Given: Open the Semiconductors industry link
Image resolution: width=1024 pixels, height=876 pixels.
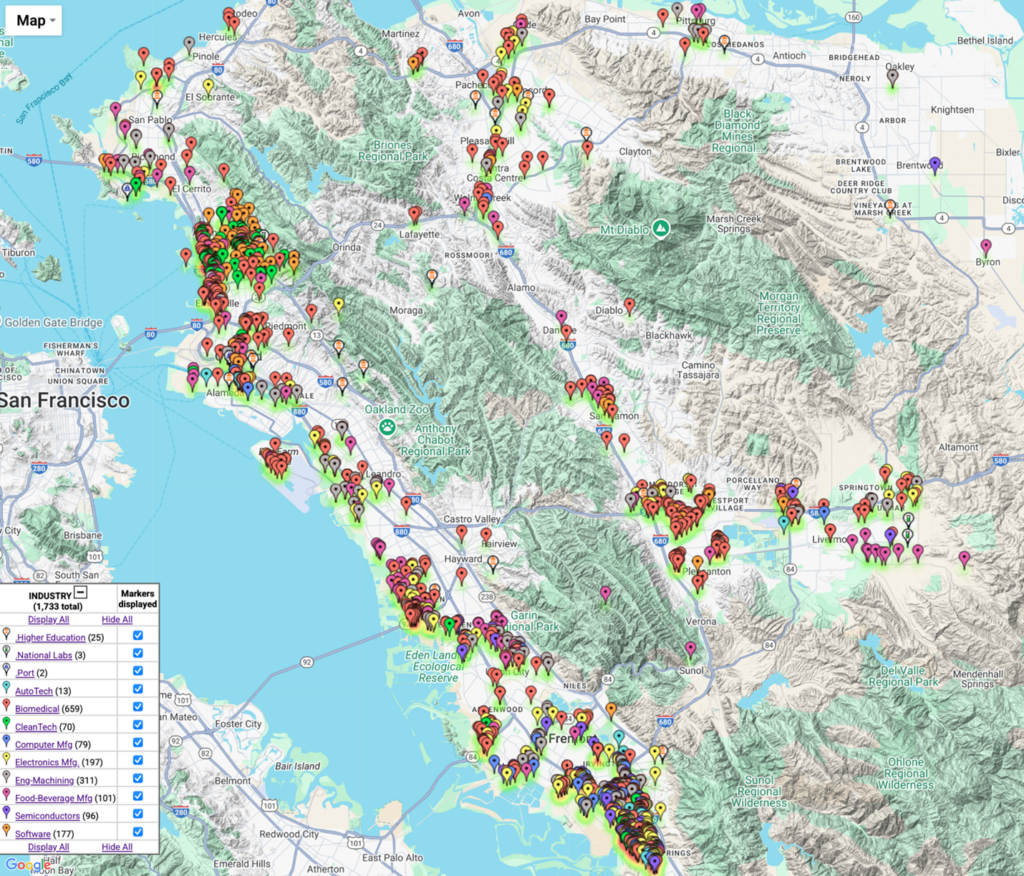Looking at the screenshot, I should (48, 816).
